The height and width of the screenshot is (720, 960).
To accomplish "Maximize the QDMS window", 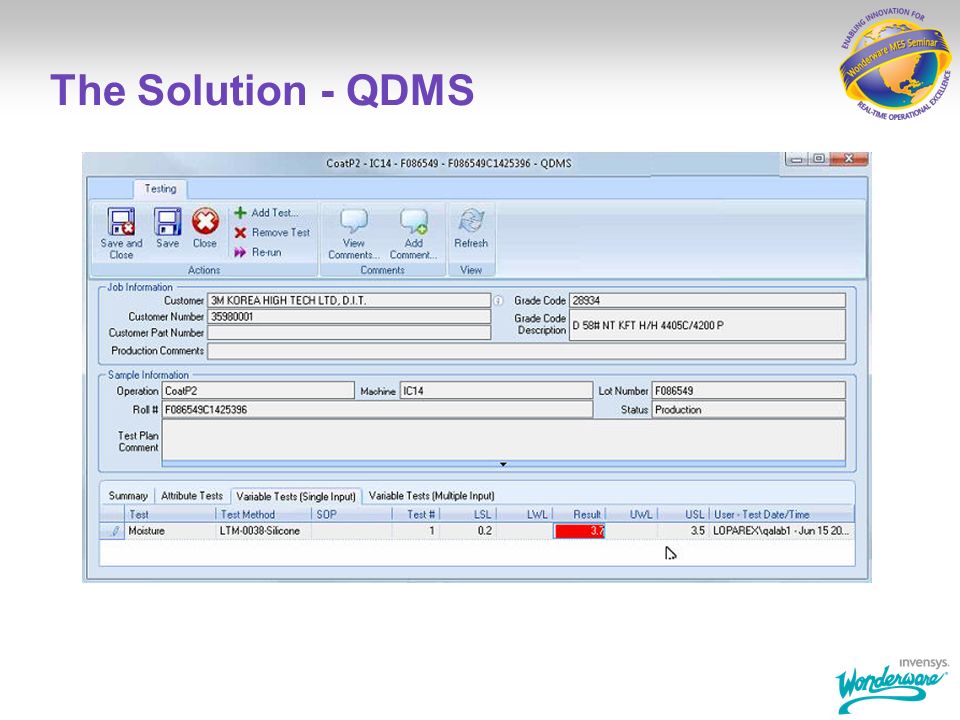I will (819, 159).
